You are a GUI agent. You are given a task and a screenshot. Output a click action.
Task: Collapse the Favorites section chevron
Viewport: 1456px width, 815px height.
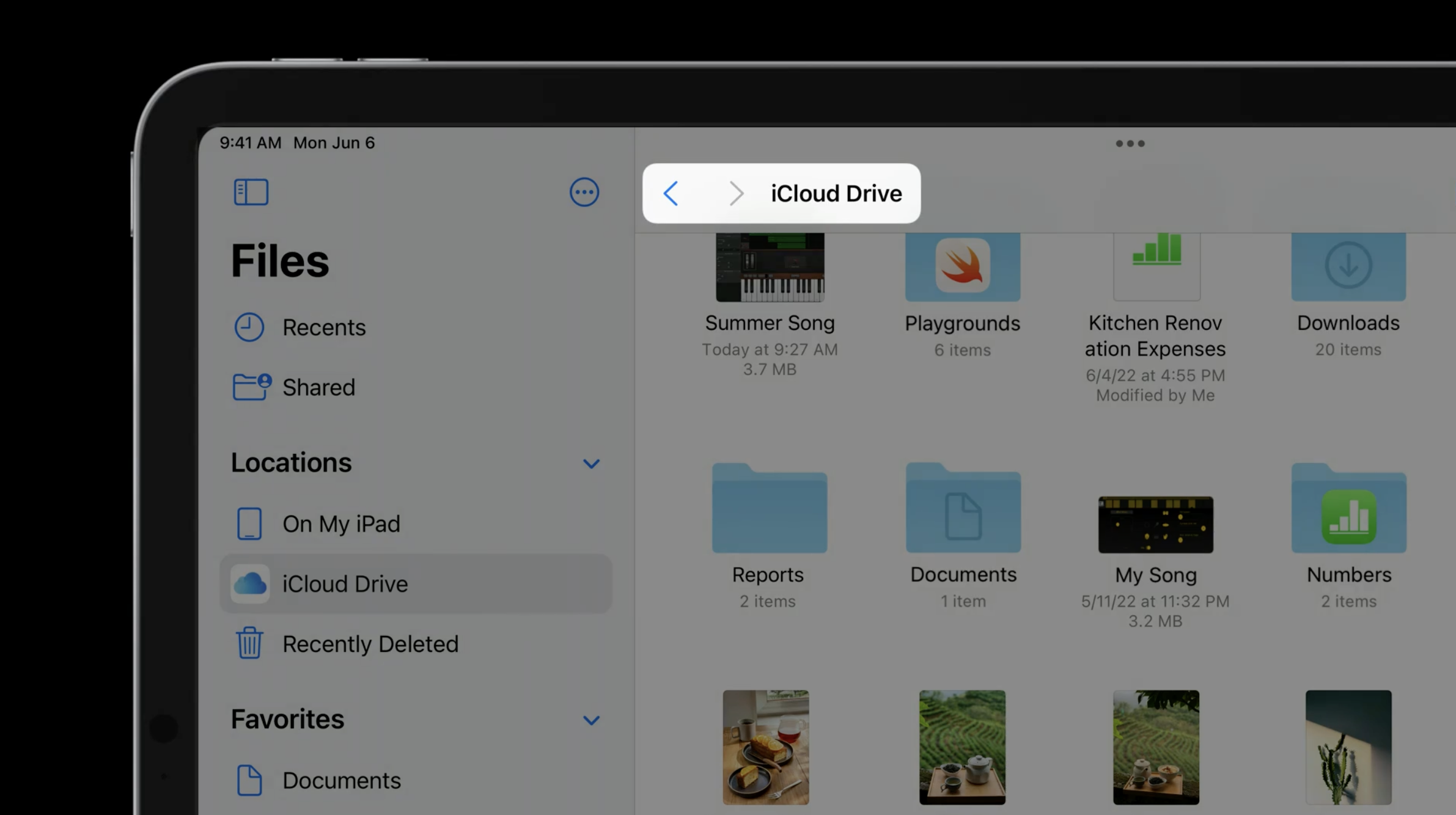590,720
